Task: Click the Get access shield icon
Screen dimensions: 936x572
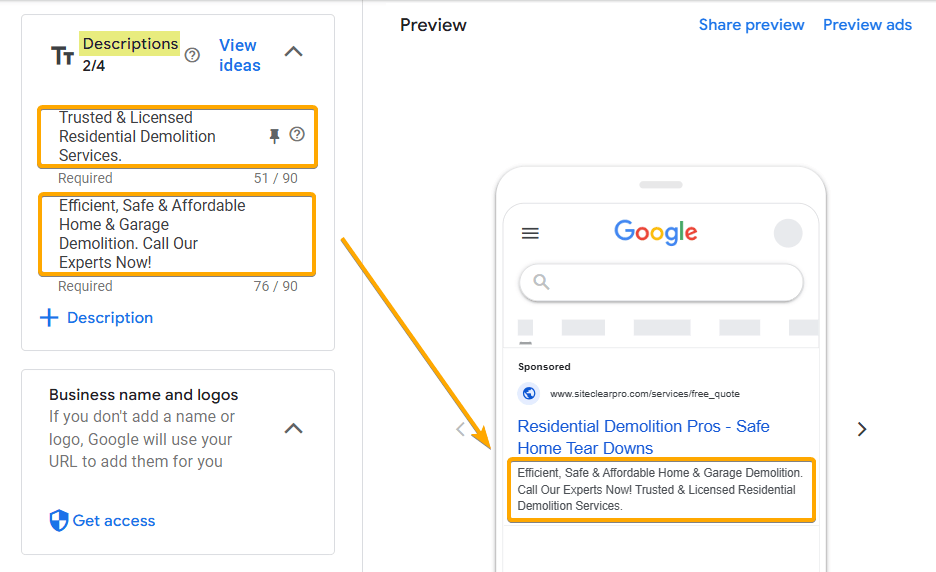Action: tap(59, 521)
